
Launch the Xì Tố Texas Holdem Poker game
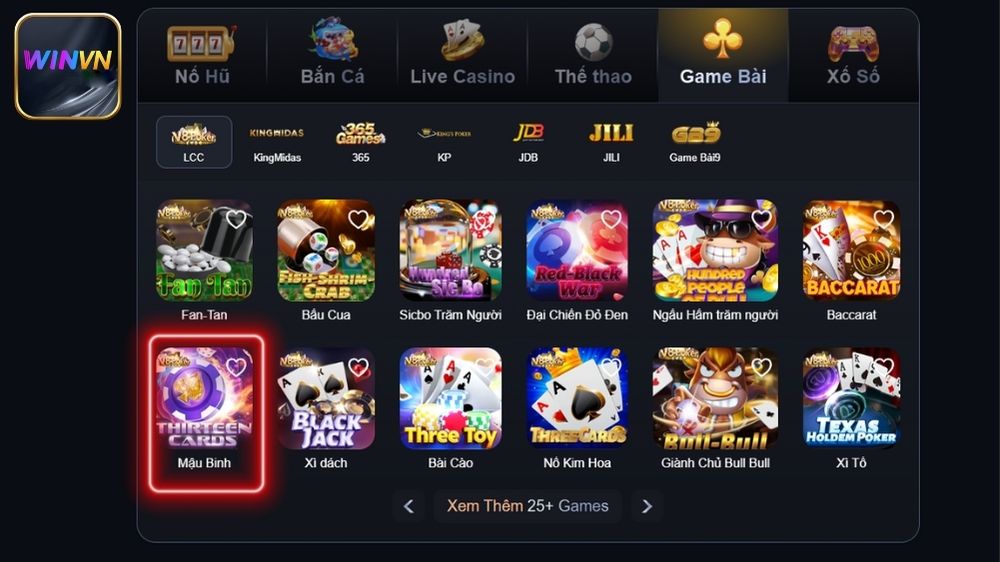[851, 398]
